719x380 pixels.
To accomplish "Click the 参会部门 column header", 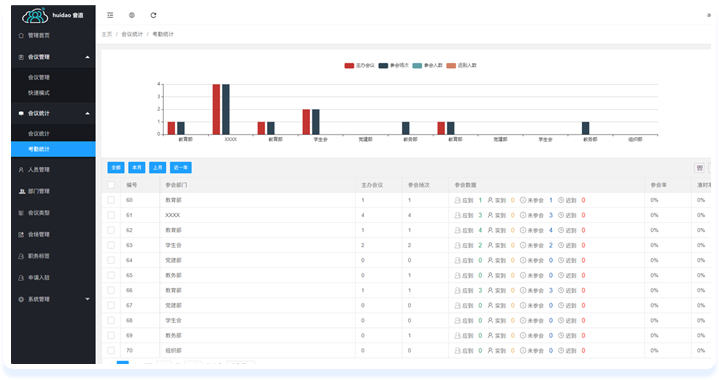I will coord(177,185).
